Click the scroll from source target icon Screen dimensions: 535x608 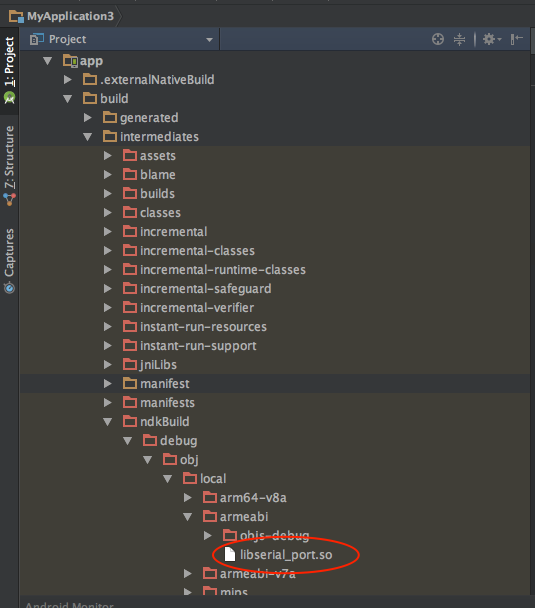(x=438, y=39)
